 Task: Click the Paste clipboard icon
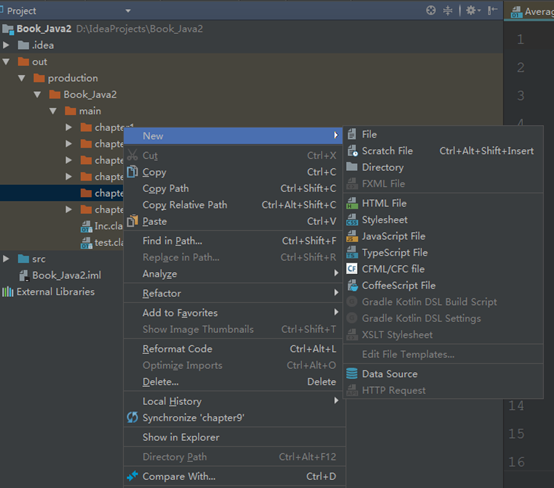pyautogui.click(x=132, y=221)
